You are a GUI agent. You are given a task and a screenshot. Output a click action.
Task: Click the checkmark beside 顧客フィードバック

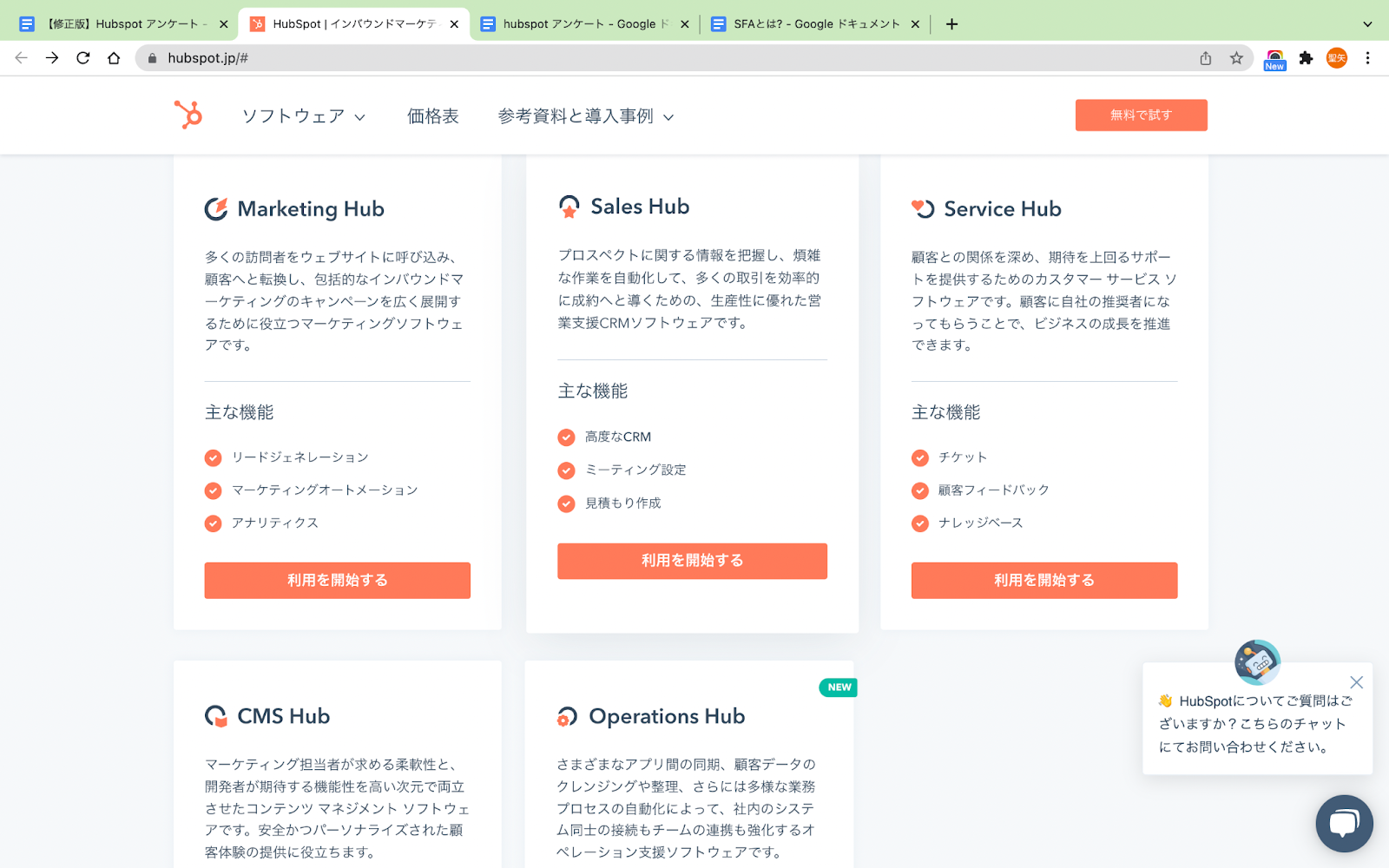coord(920,490)
